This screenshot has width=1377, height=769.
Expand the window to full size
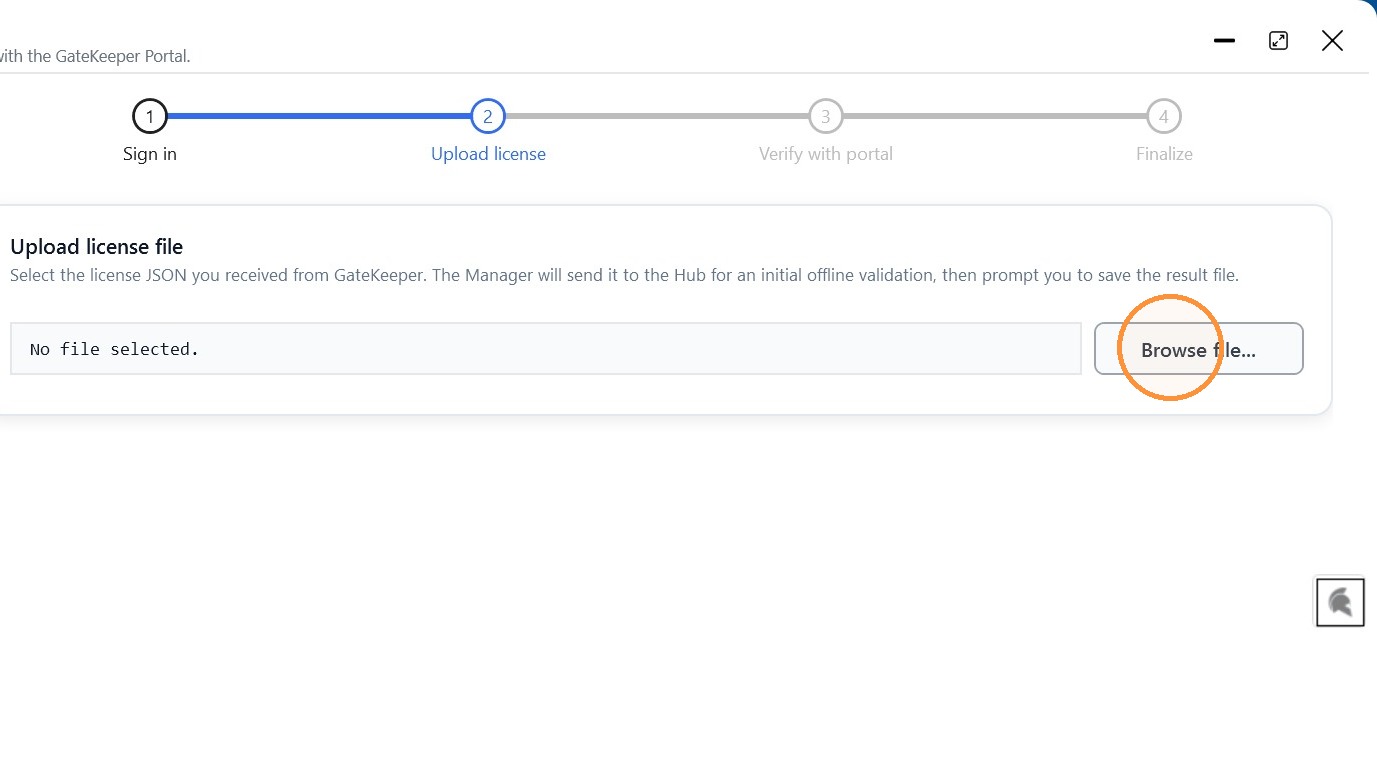[1278, 41]
